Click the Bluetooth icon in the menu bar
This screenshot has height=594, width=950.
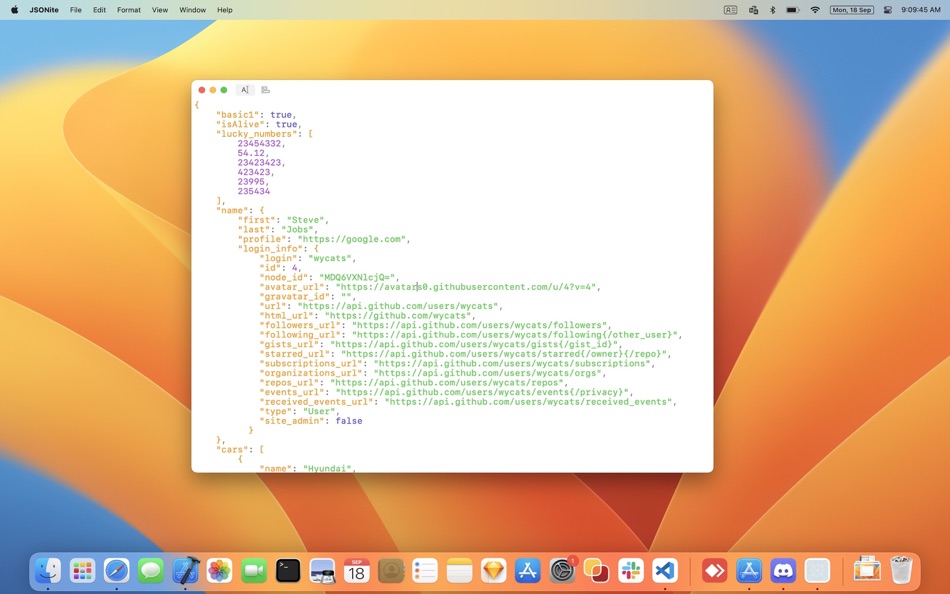[772, 10]
